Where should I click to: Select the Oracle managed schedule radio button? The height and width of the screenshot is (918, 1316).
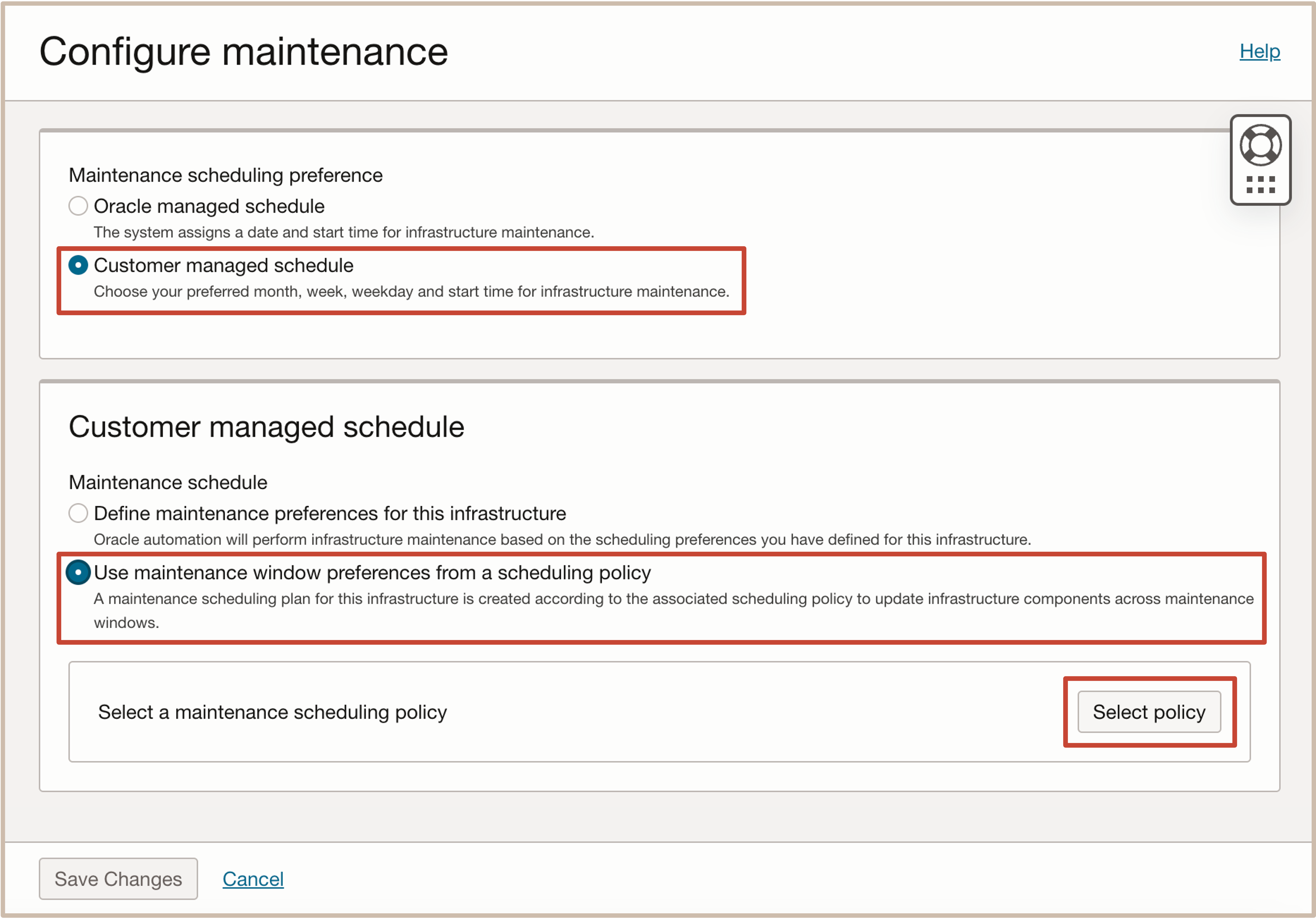tap(78, 206)
